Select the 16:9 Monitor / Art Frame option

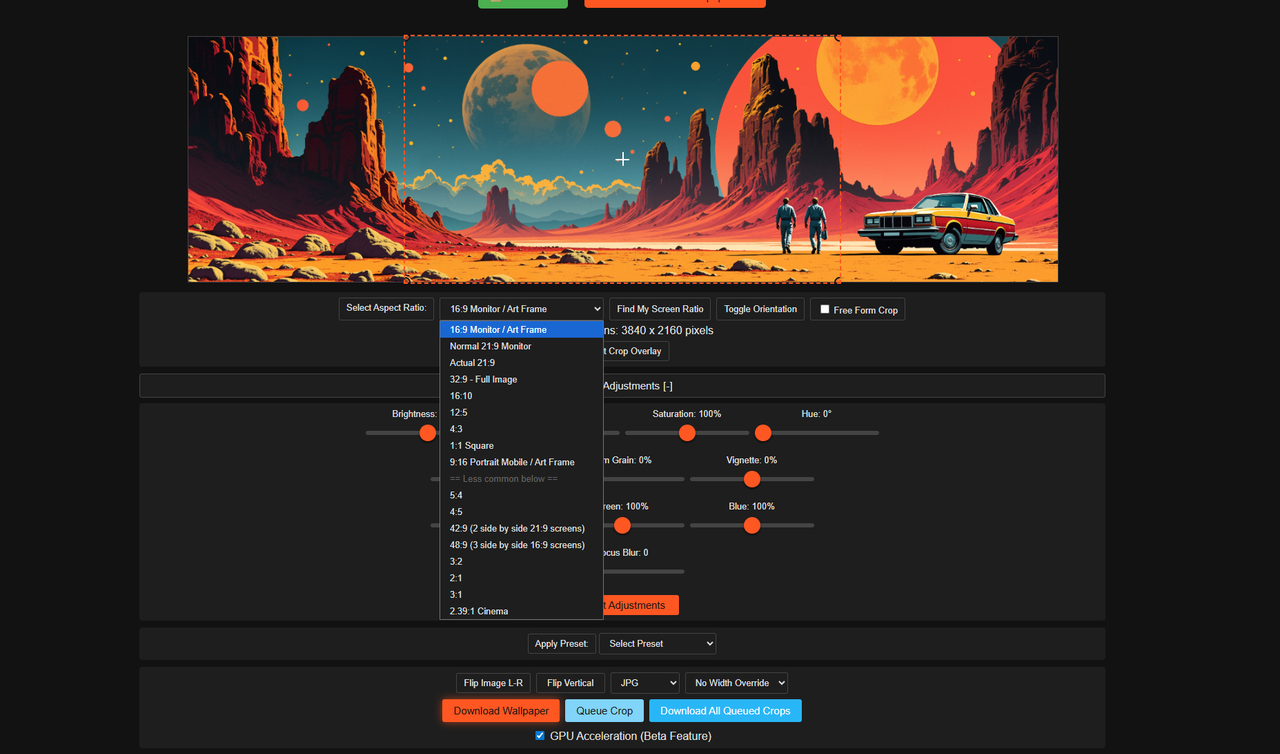pyautogui.click(x=521, y=330)
